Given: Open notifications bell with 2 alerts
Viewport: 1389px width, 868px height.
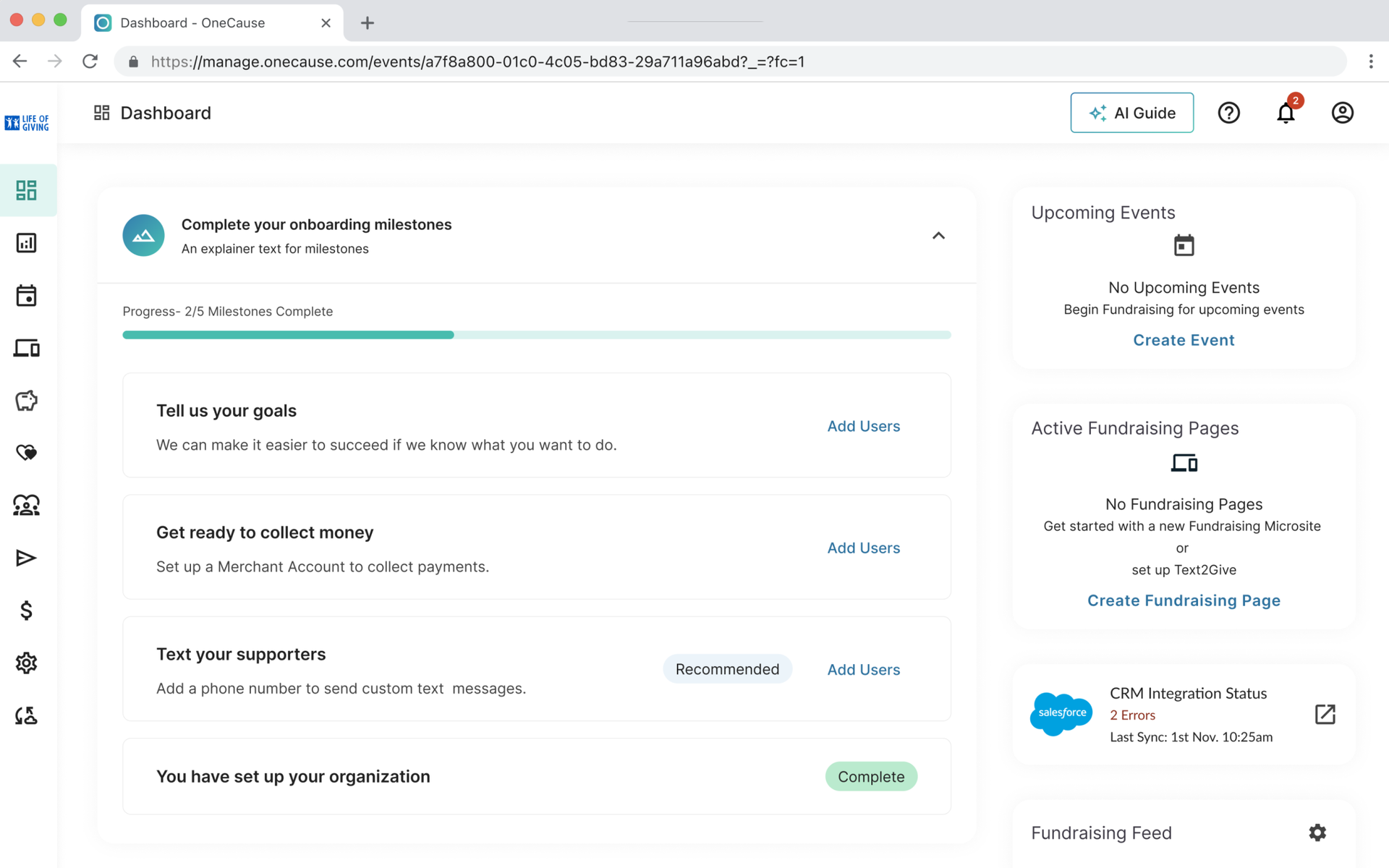Looking at the screenshot, I should [x=1286, y=113].
